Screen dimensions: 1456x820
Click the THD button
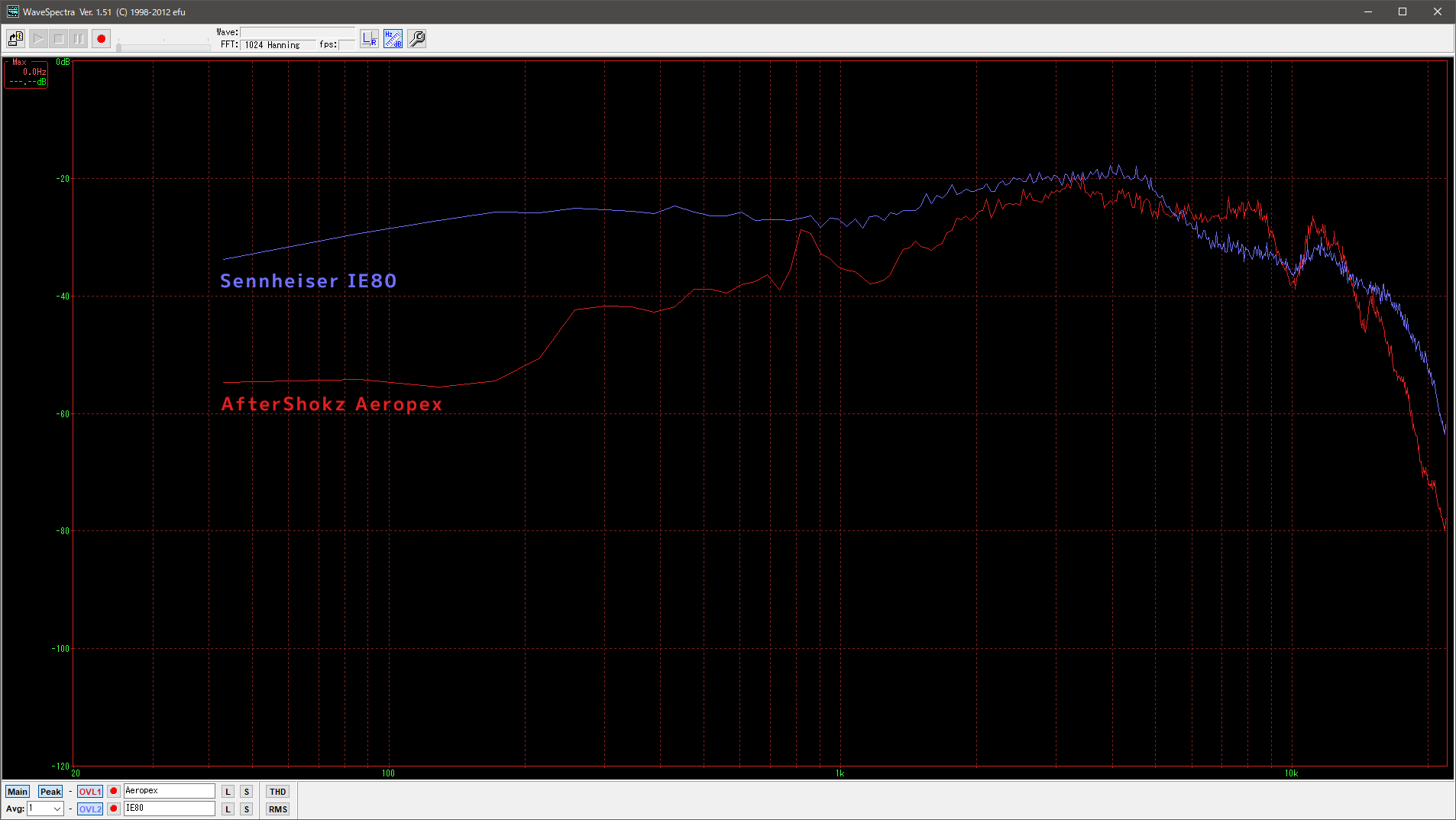pos(277,792)
